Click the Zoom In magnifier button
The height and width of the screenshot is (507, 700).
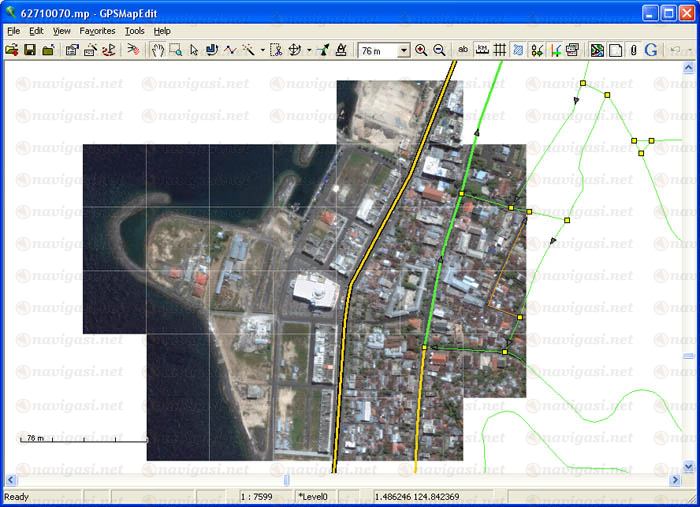tap(421, 50)
